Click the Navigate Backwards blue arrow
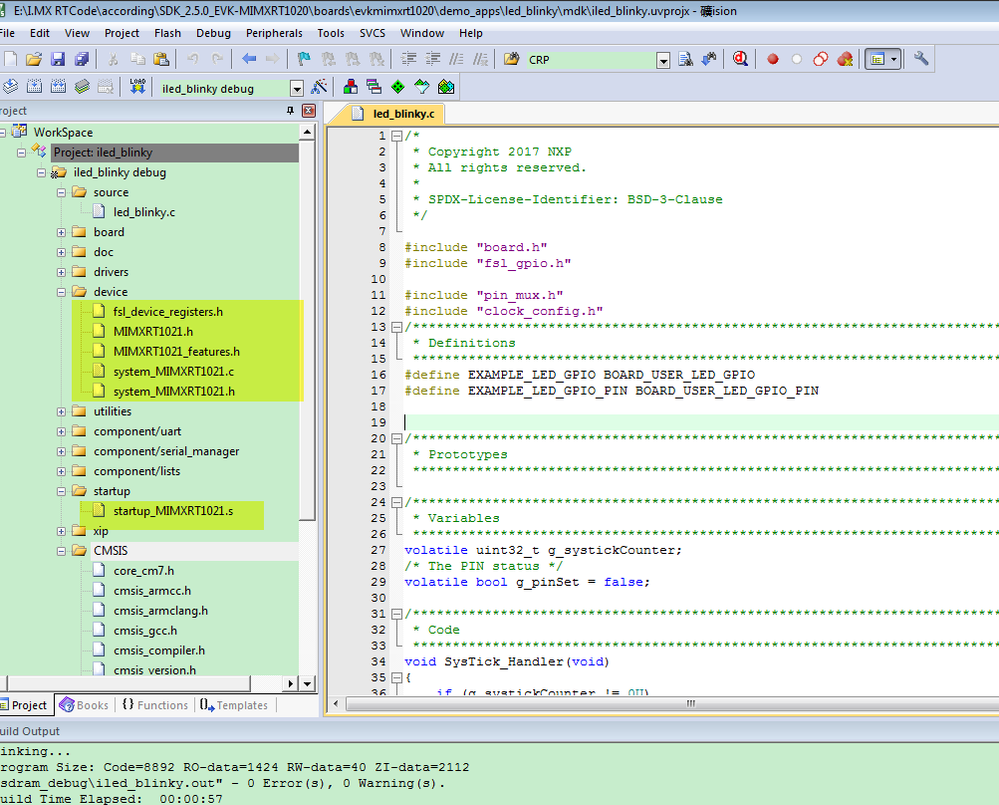 click(249, 60)
